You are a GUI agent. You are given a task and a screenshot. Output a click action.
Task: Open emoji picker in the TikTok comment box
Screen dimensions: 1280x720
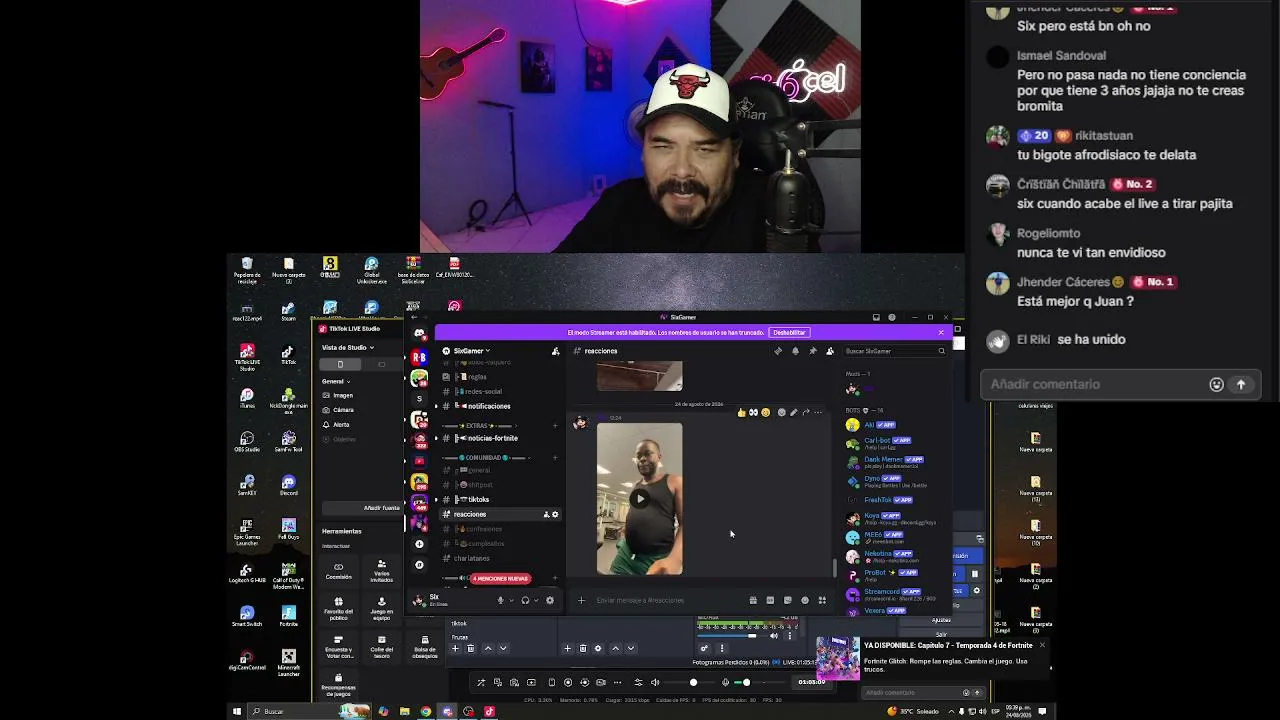click(x=1216, y=384)
